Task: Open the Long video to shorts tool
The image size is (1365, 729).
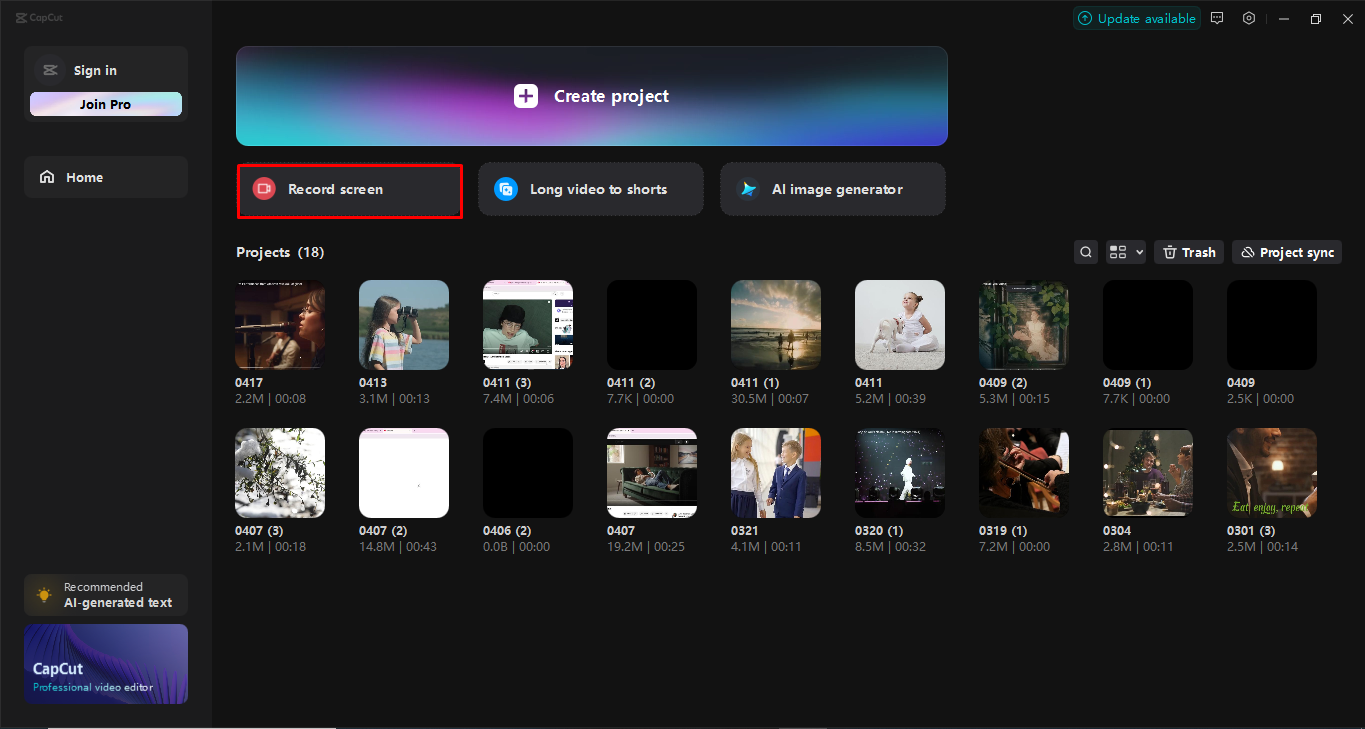Action: point(590,189)
